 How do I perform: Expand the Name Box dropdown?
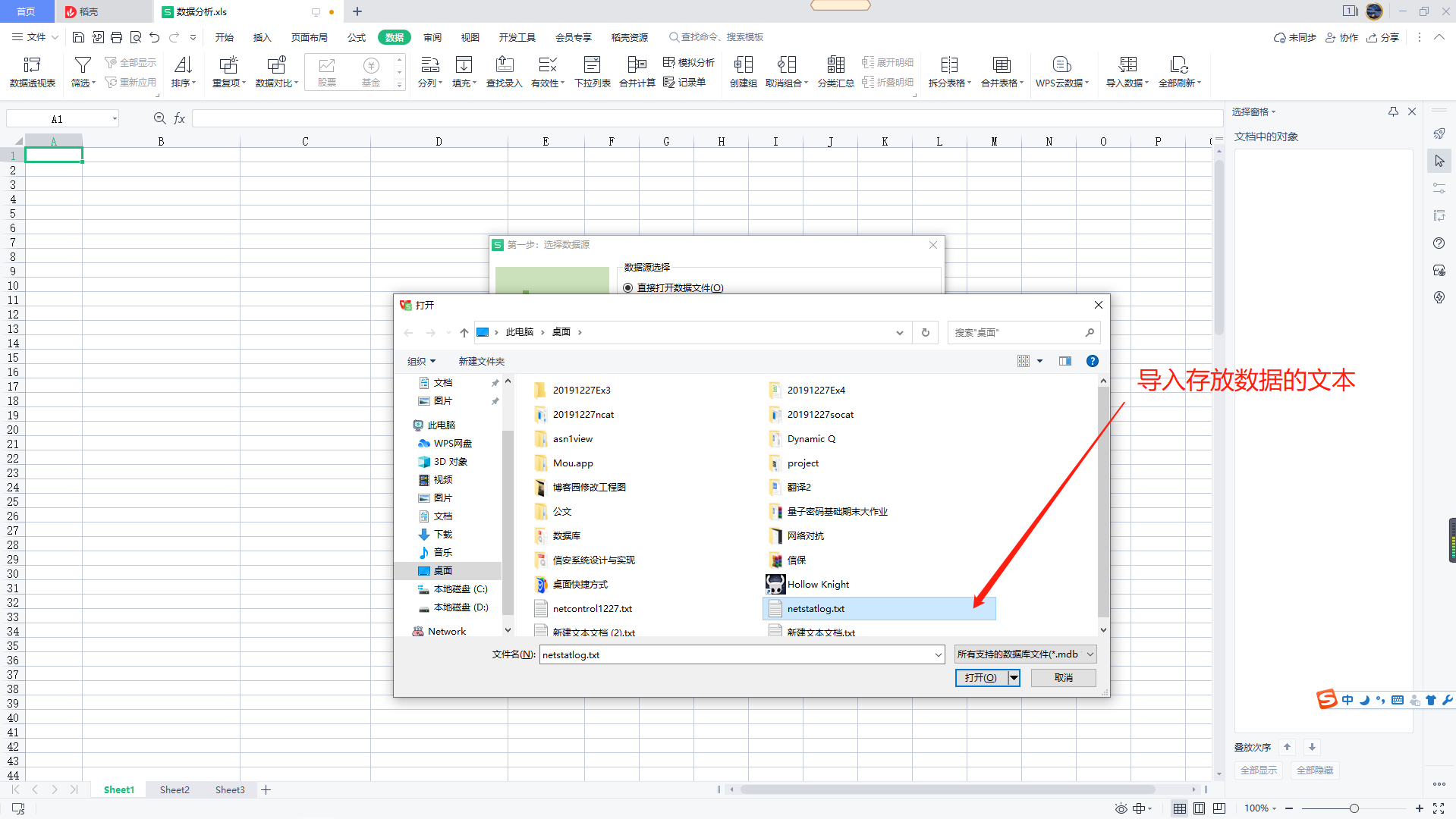pos(115,118)
